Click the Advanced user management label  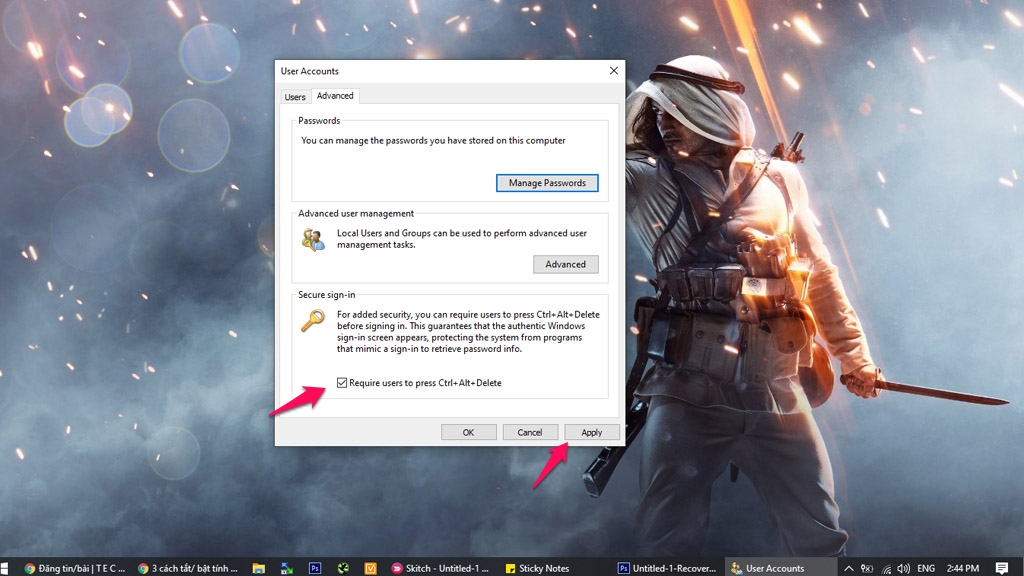click(356, 214)
